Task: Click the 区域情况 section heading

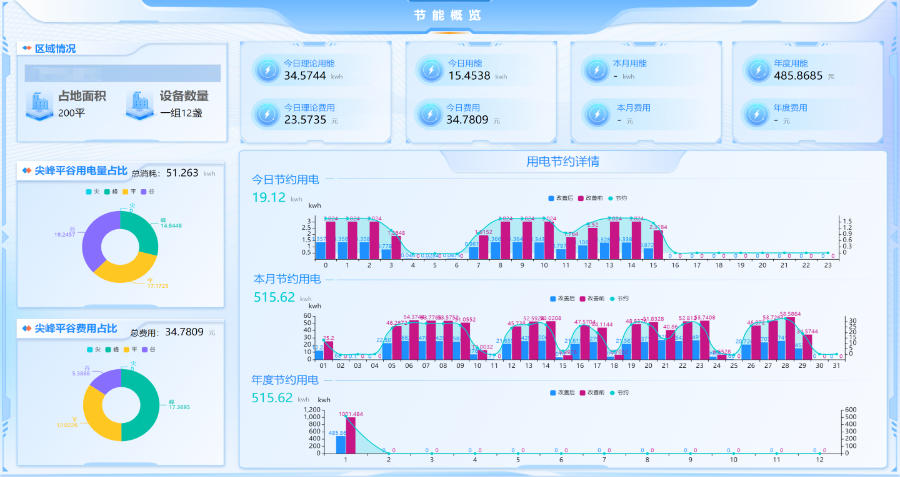Action: point(55,48)
